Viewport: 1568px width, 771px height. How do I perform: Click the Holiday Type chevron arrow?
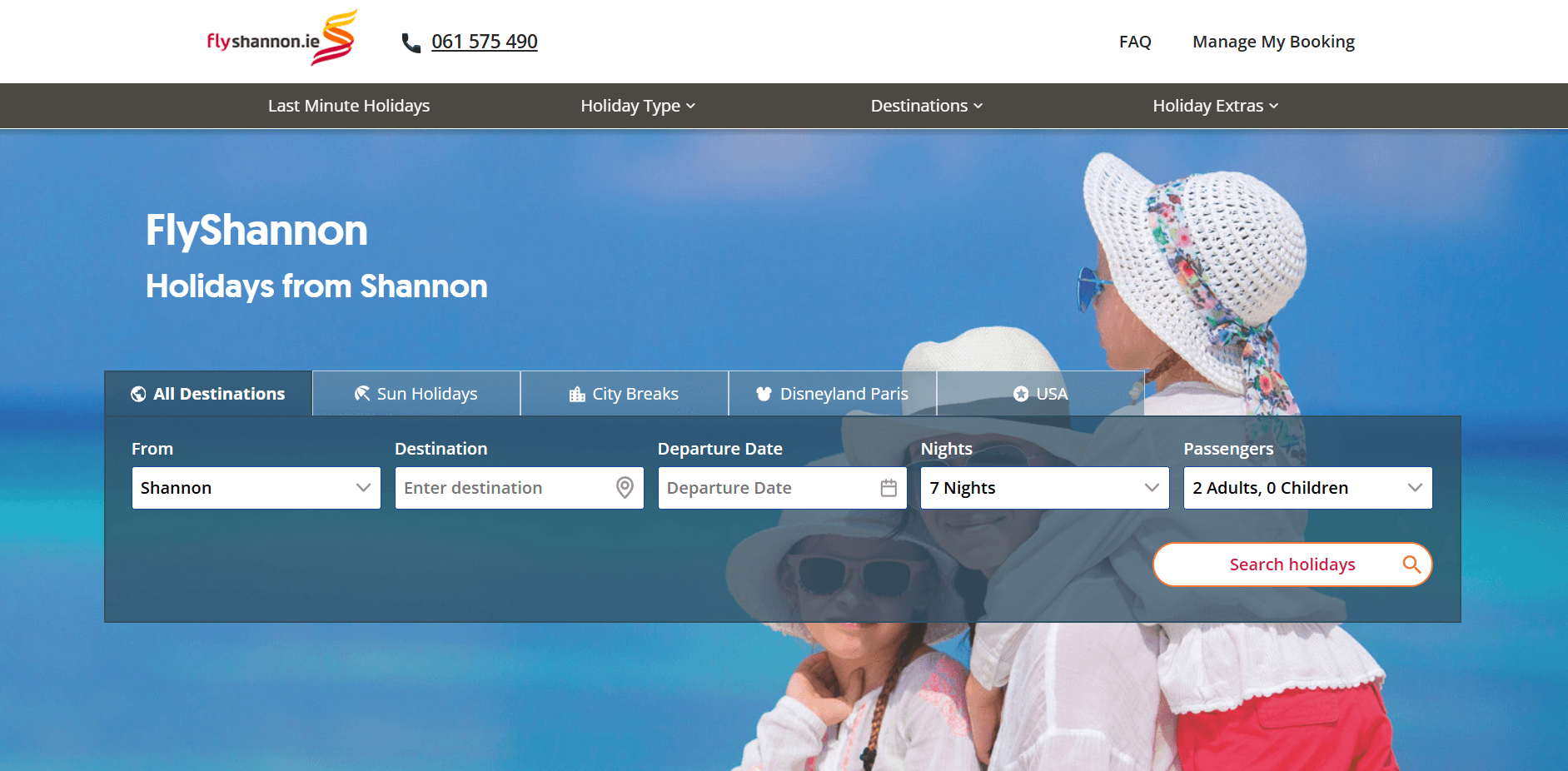tap(690, 107)
